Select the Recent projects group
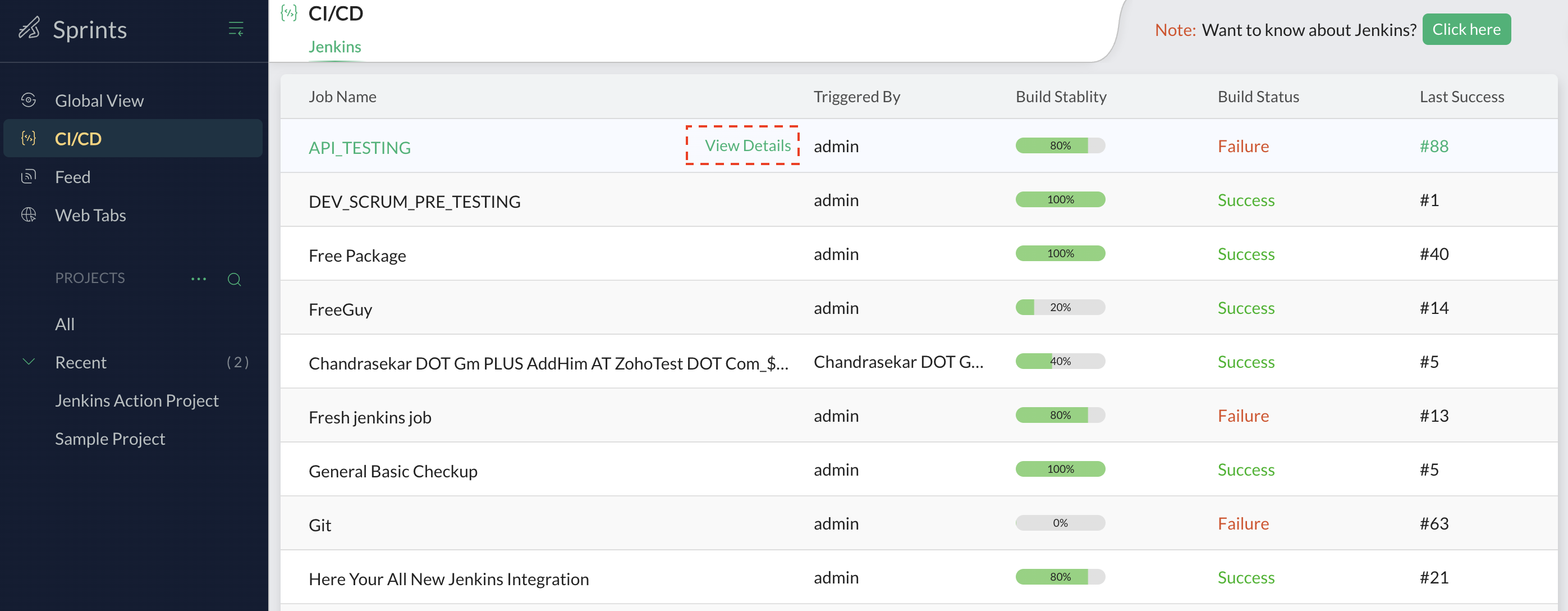1568x611 pixels. point(80,362)
